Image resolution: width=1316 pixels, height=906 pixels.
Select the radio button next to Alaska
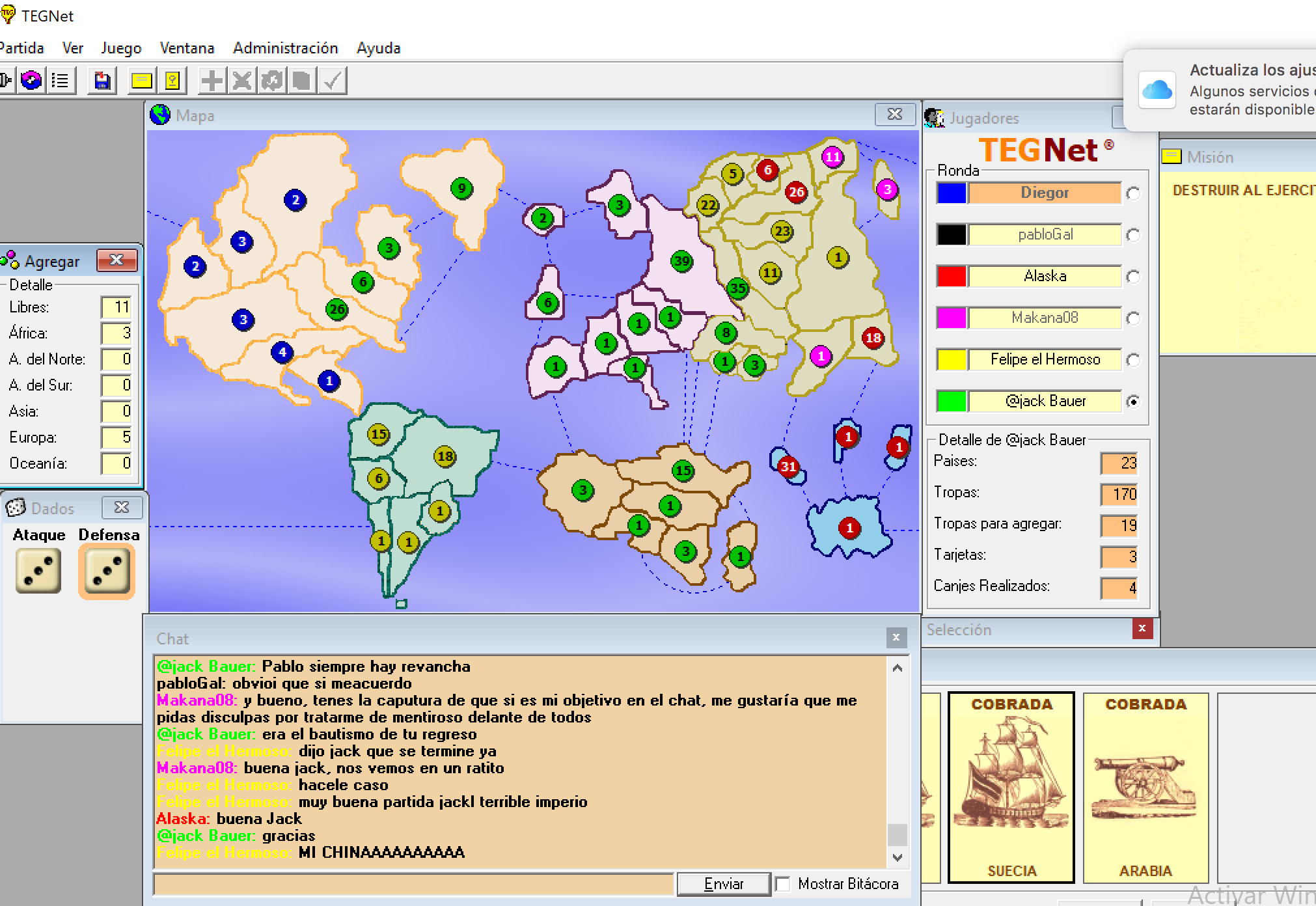tap(1133, 277)
